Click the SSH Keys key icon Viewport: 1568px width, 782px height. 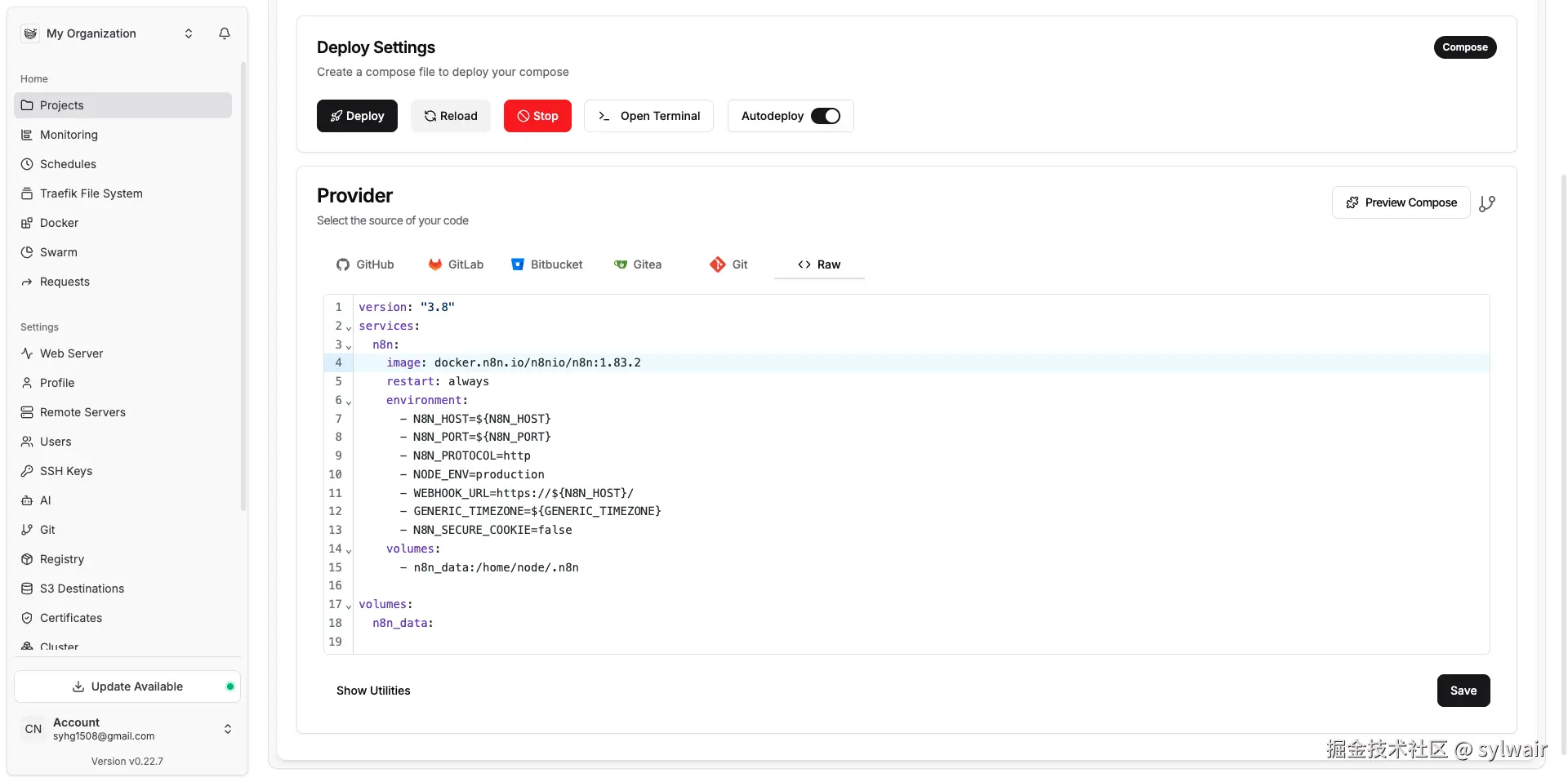[x=27, y=471]
